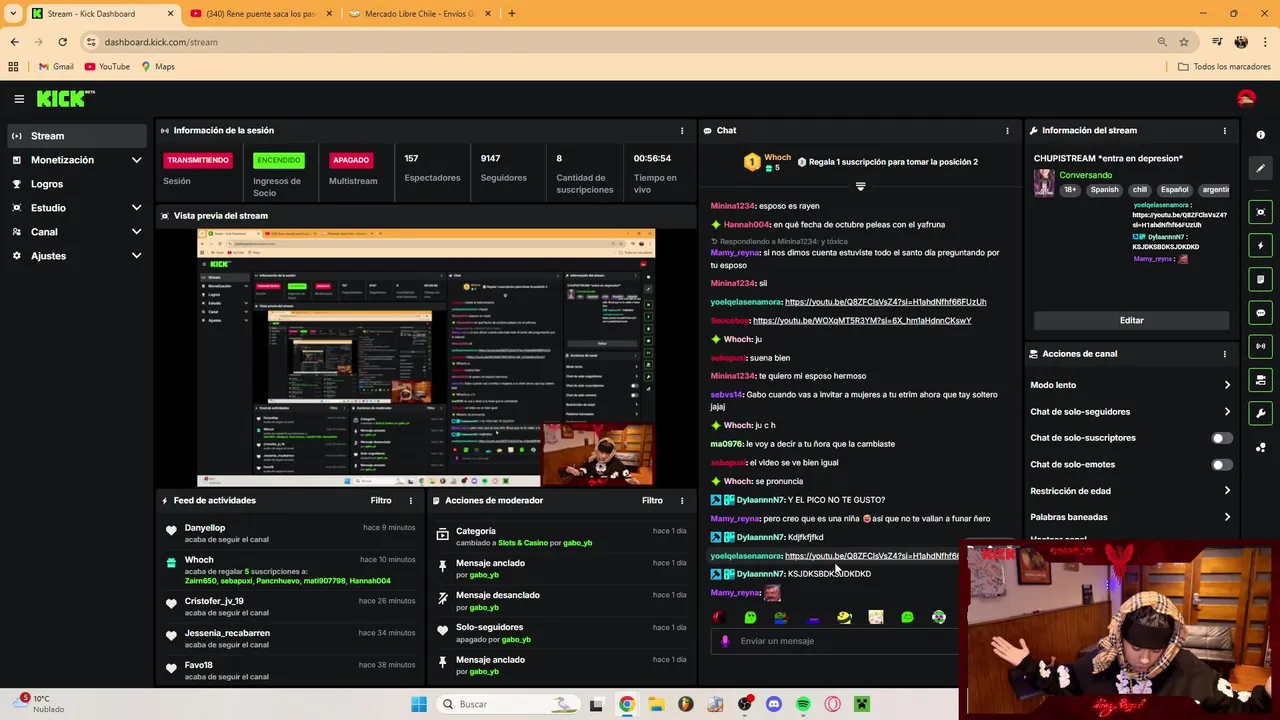Open Todos los marcadores folder
Screen dimensions: 1280x720
1224,67
